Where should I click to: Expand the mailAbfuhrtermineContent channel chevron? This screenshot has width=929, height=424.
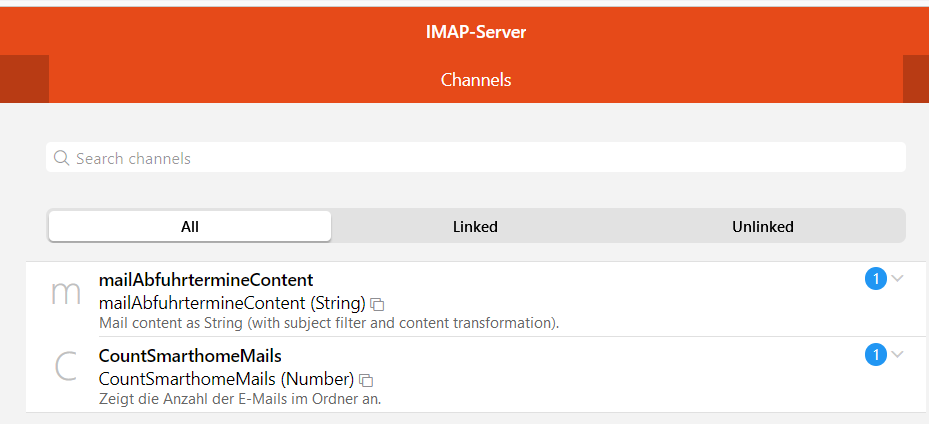tap(897, 279)
